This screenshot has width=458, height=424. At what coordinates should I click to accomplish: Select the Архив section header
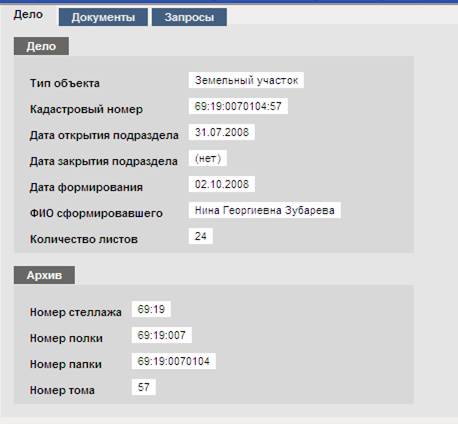pos(44,275)
